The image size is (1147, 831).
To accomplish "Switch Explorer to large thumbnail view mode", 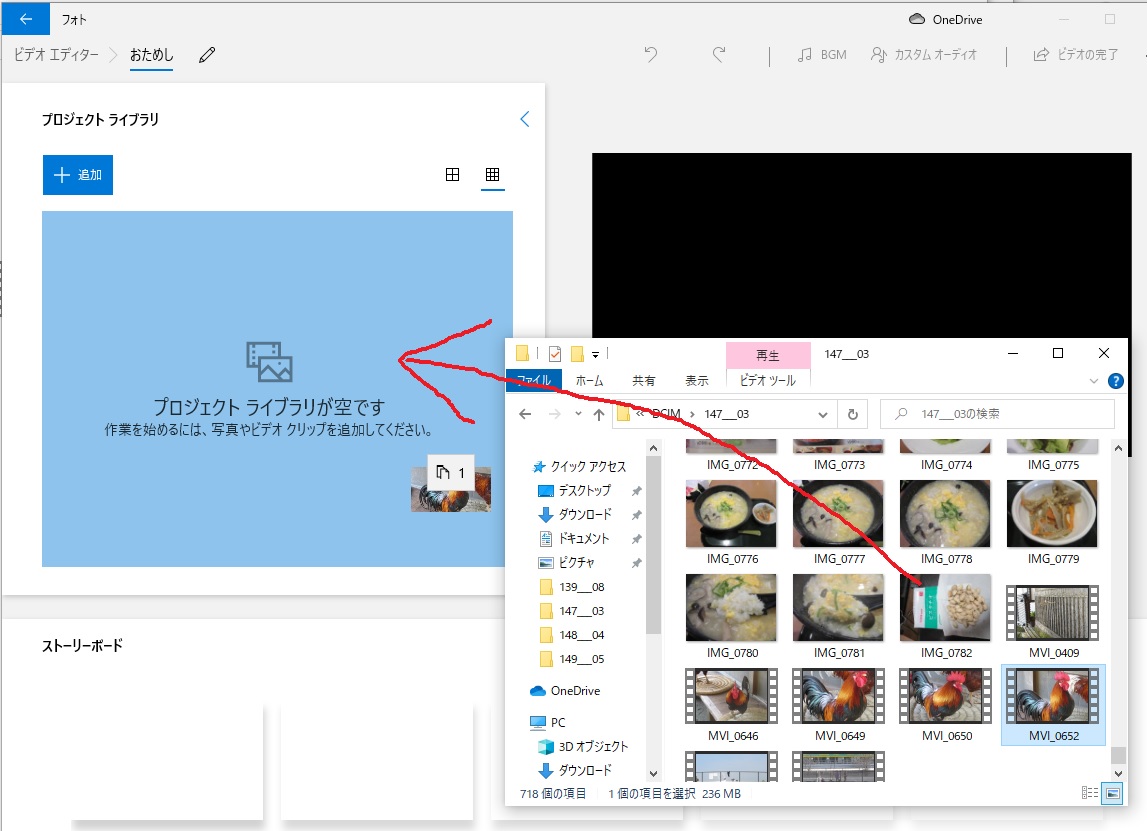I will coord(1111,793).
